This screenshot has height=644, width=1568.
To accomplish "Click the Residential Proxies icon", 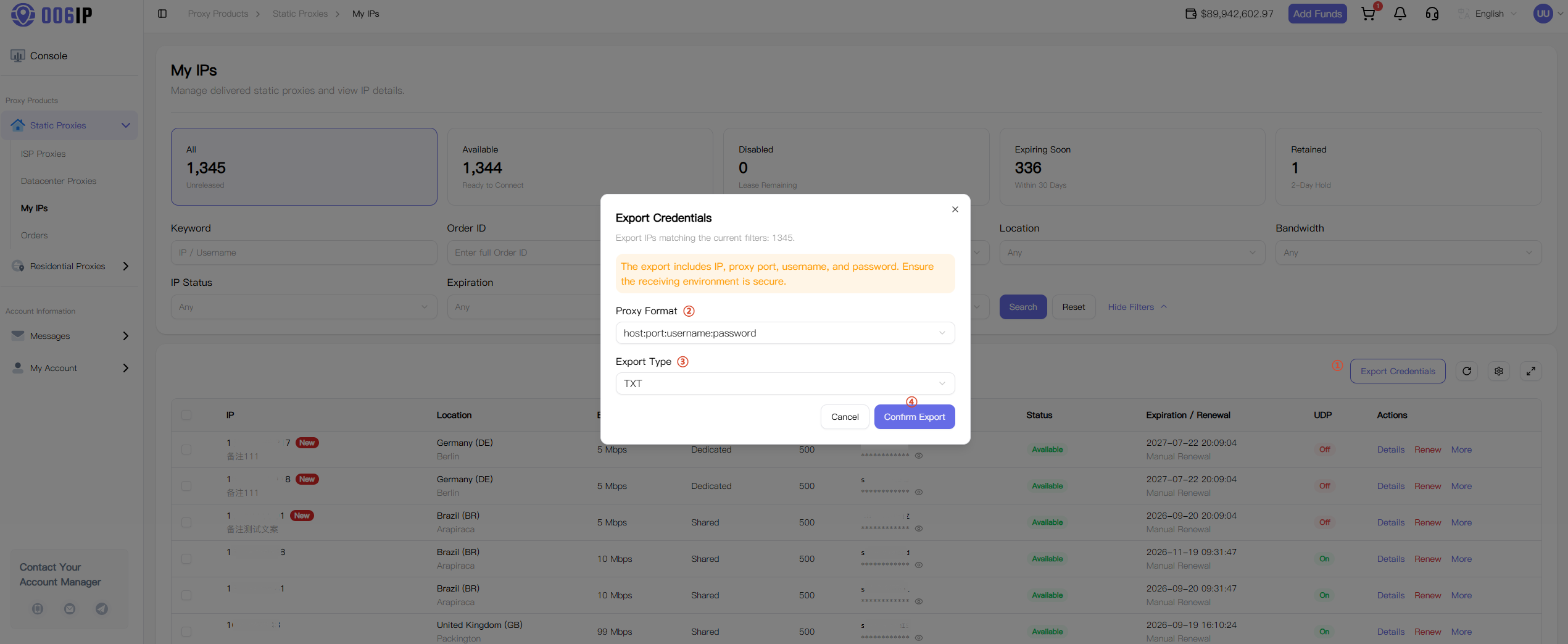I will 18,266.
